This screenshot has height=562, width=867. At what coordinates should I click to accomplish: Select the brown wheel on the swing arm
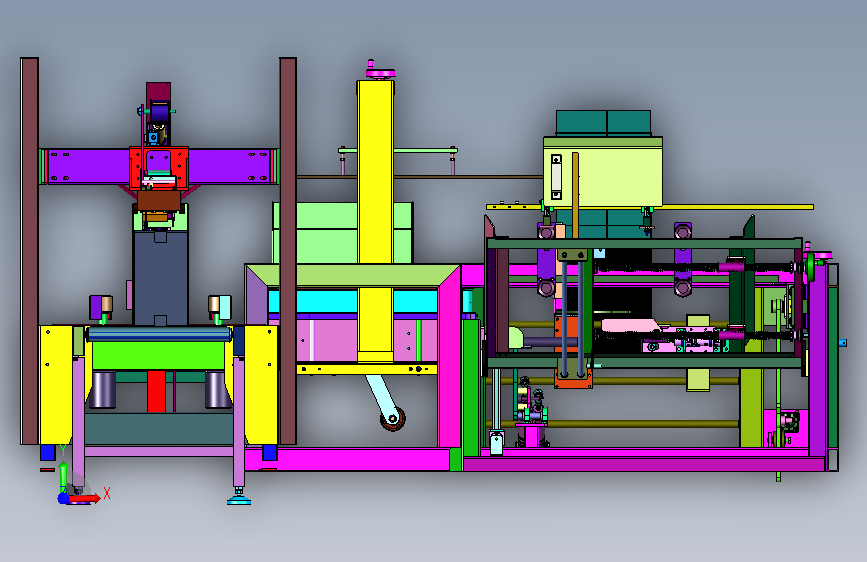pyautogui.click(x=393, y=419)
